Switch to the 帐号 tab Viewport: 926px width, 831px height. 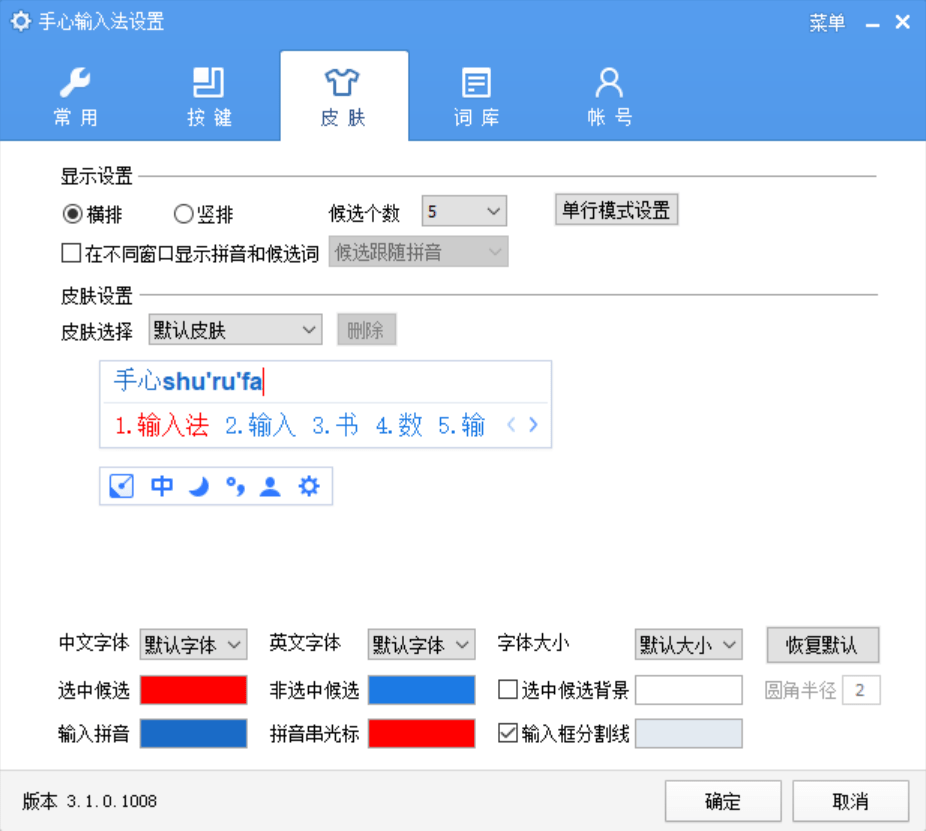(x=609, y=96)
